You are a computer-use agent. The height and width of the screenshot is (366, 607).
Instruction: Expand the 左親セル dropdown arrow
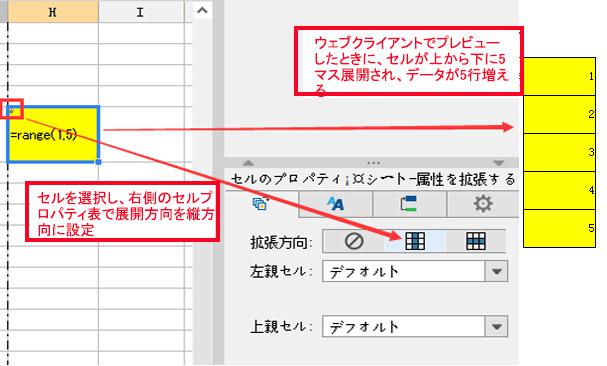tap(496, 271)
